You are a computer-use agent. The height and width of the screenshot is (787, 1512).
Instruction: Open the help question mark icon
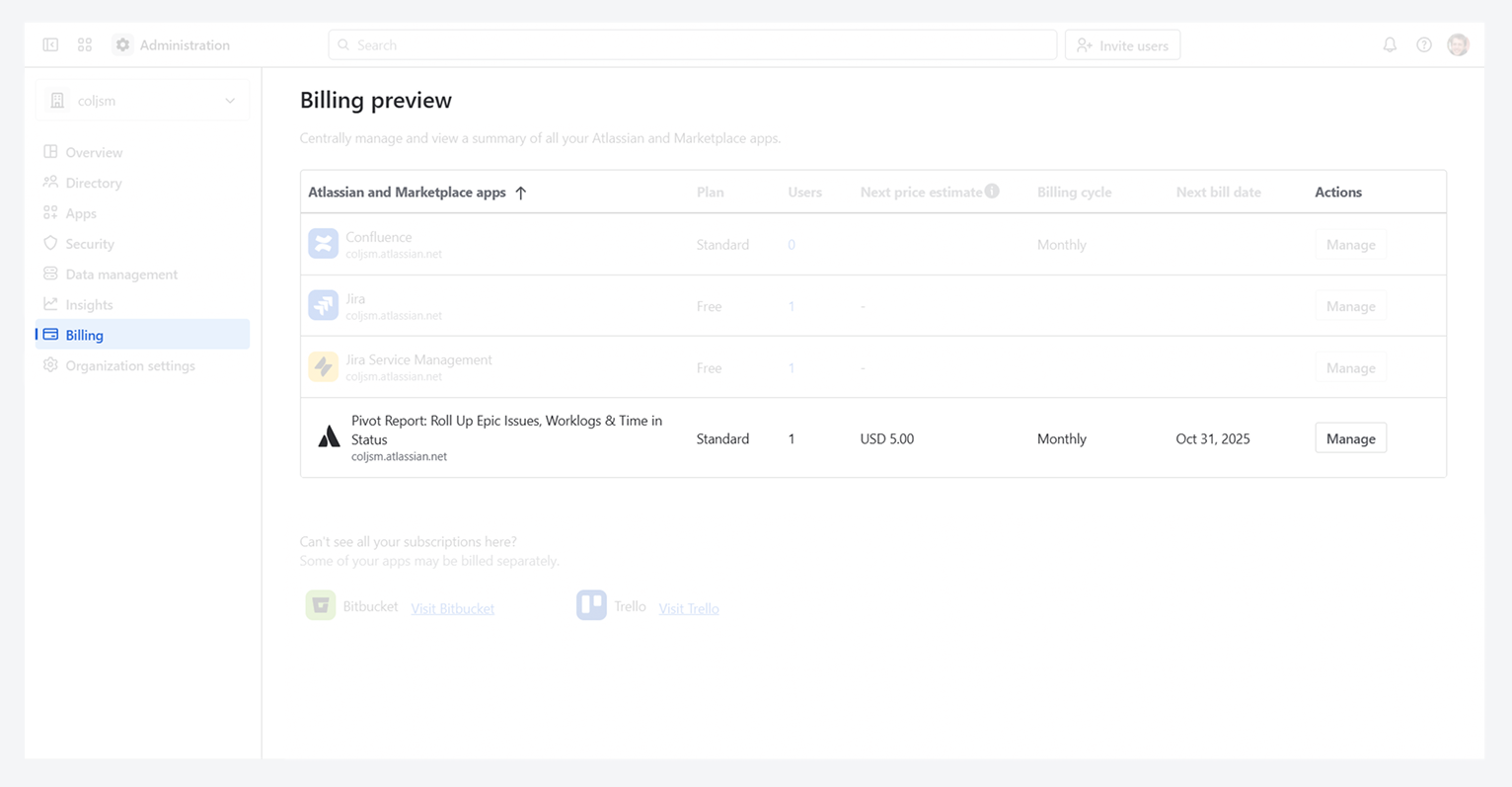tap(1424, 44)
